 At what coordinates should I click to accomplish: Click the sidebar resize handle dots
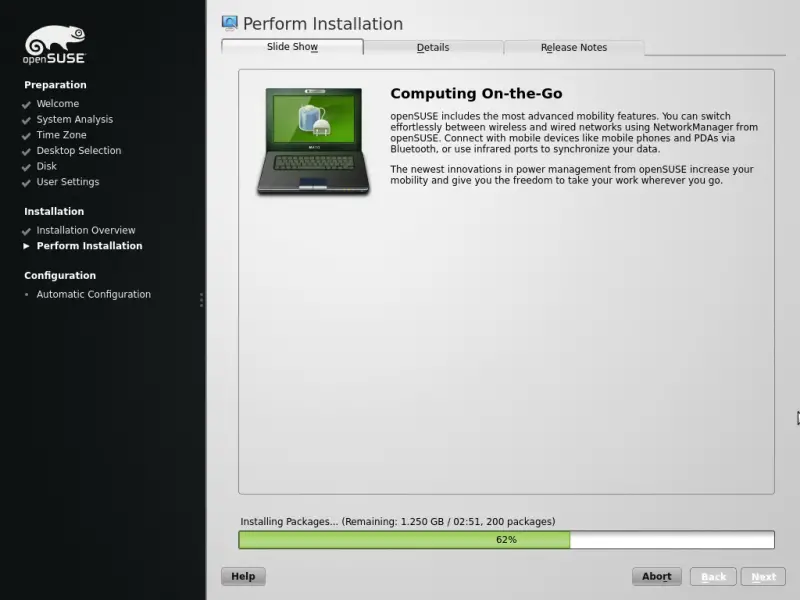[202, 300]
